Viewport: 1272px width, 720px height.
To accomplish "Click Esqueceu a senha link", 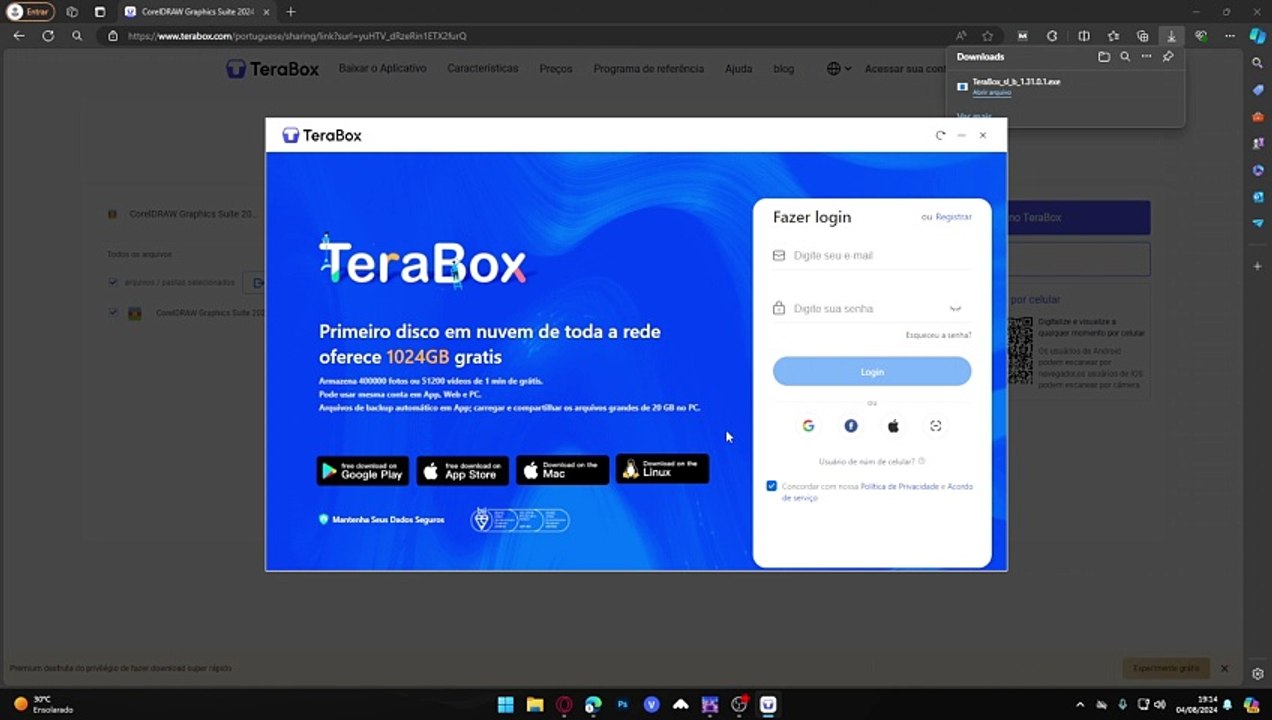I will pos(938,335).
